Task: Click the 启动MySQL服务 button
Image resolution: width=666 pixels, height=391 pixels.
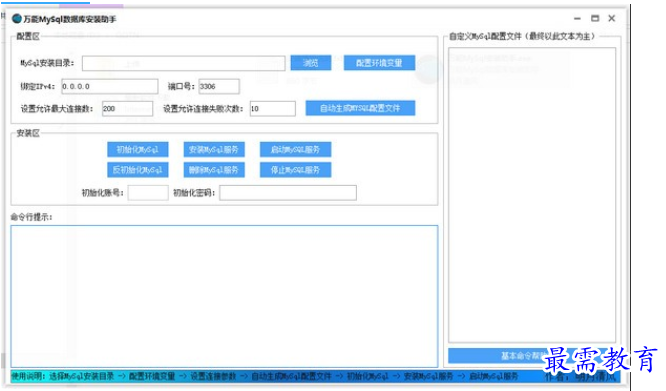Action: 295,149
